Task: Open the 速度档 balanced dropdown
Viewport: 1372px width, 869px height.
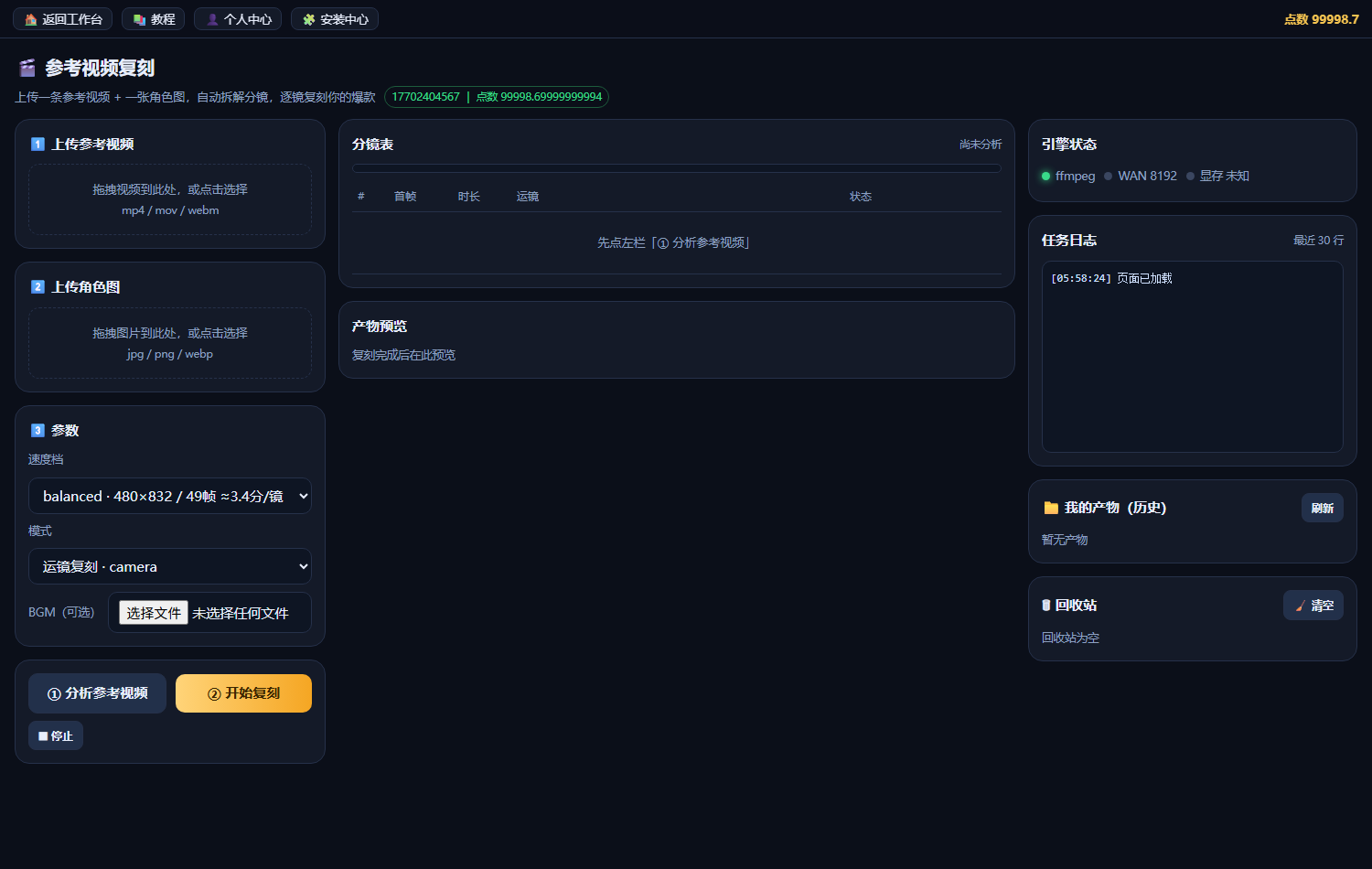Action: click(170, 496)
